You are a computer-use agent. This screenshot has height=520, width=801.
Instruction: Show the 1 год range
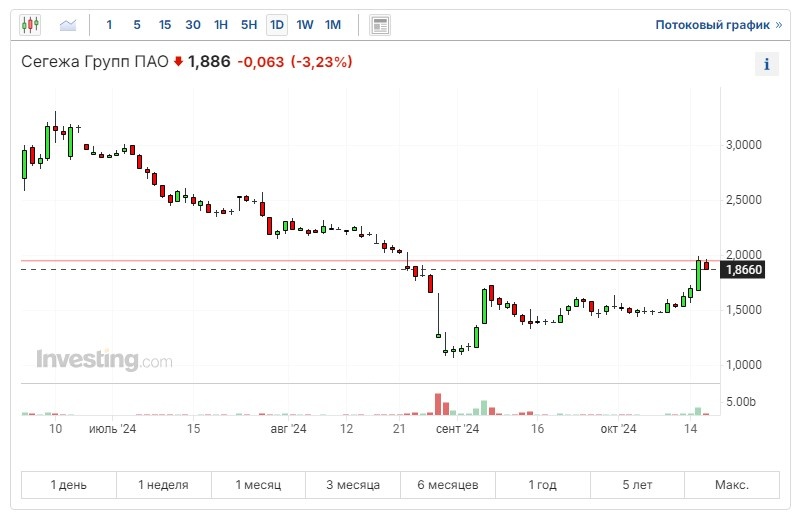543,485
